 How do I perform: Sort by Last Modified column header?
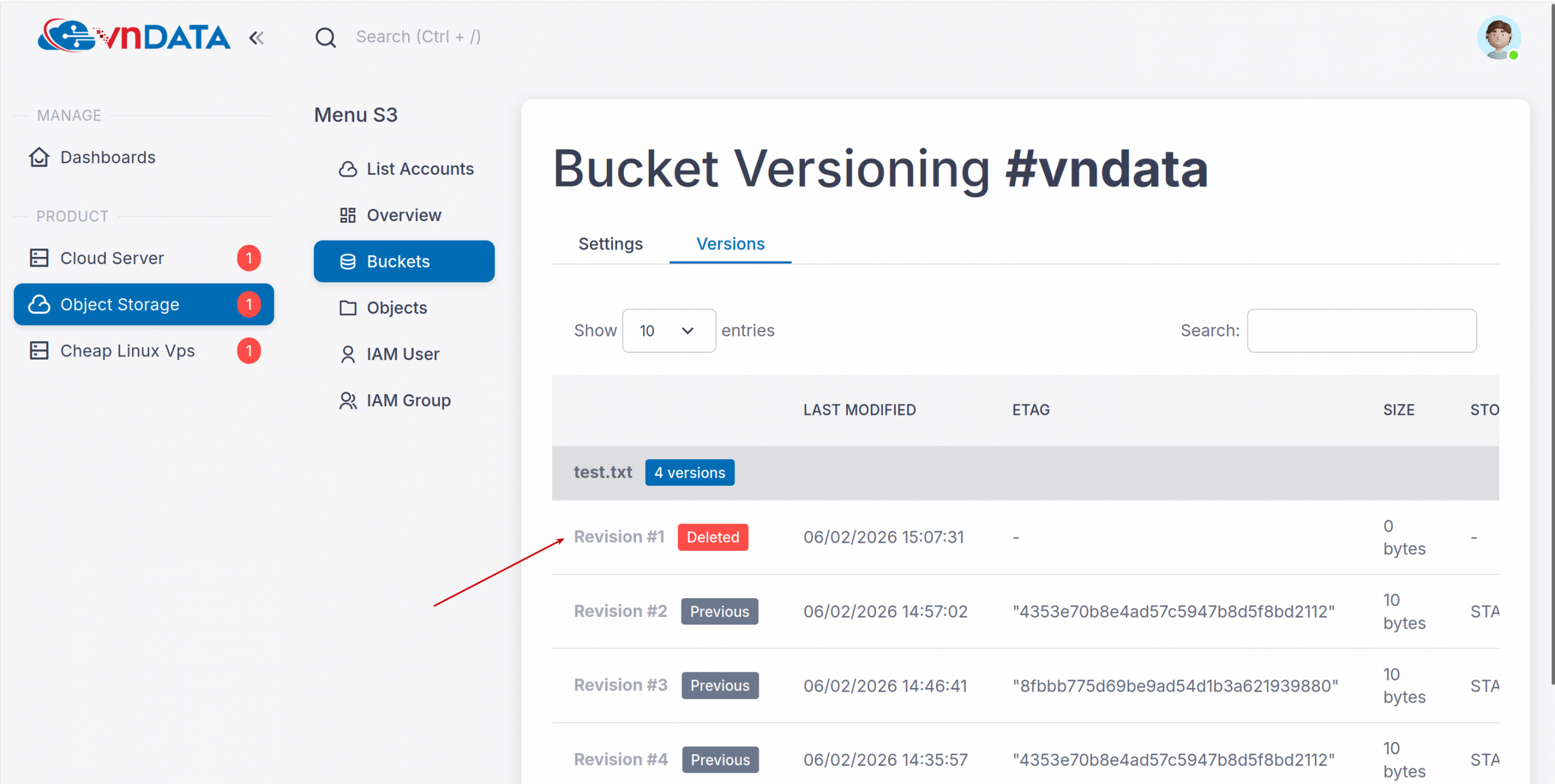[859, 410]
